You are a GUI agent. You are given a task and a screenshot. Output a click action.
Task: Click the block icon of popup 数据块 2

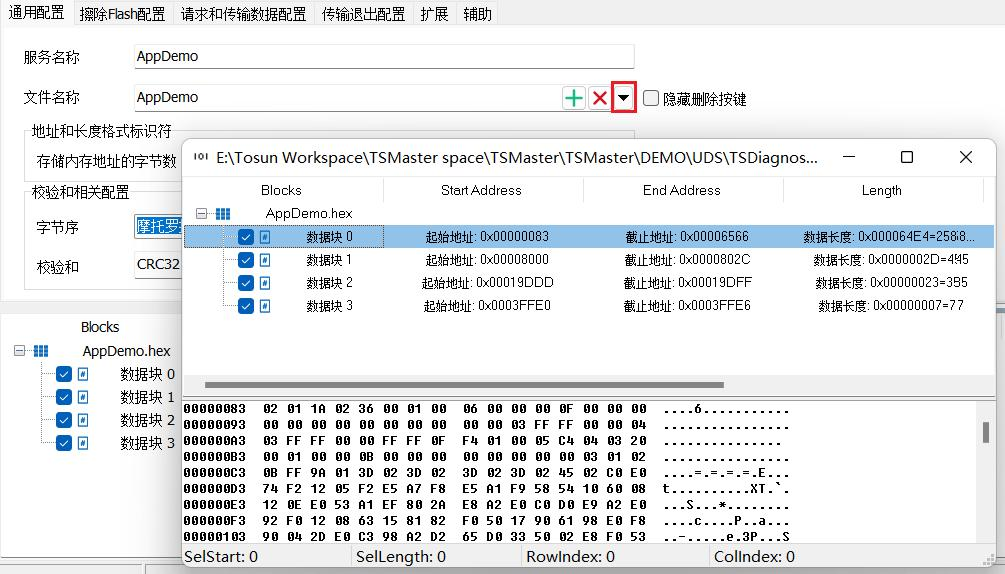click(265, 283)
